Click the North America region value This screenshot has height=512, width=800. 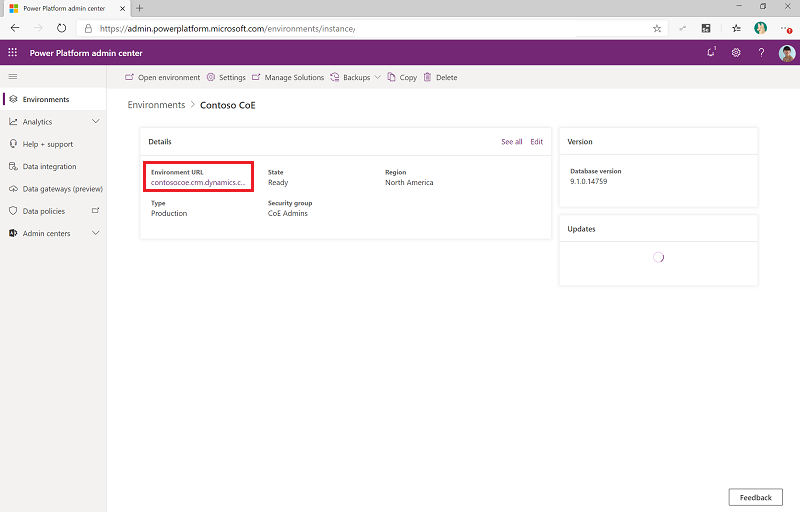[x=409, y=183]
